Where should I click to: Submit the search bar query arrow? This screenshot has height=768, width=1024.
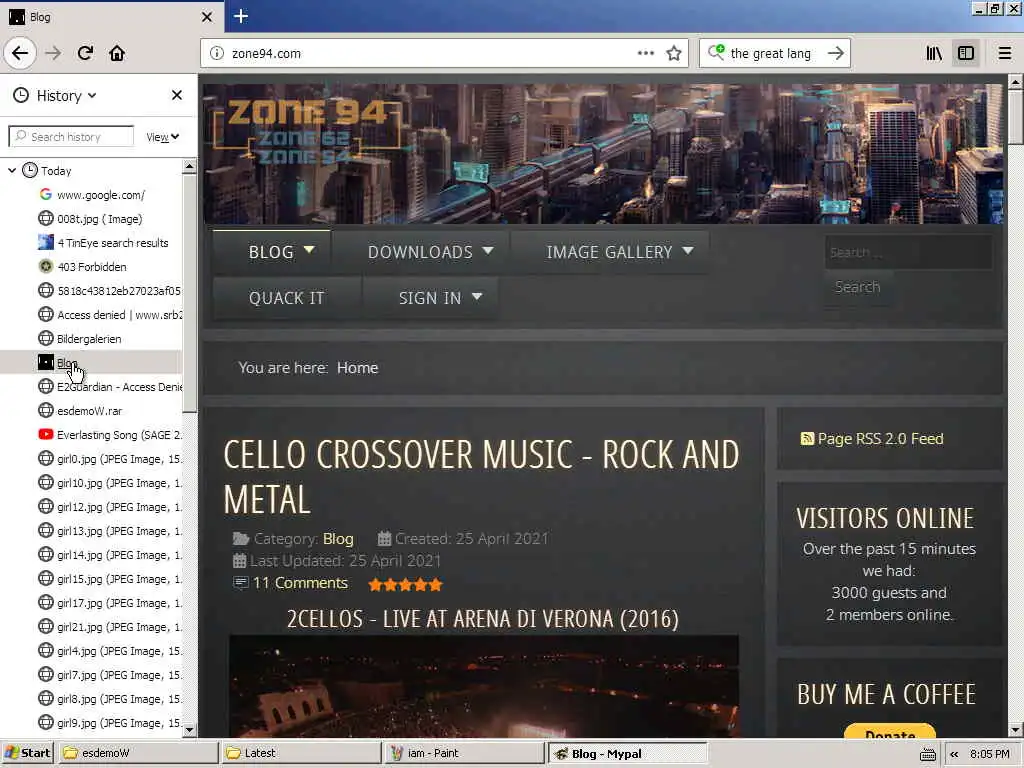click(835, 53)
